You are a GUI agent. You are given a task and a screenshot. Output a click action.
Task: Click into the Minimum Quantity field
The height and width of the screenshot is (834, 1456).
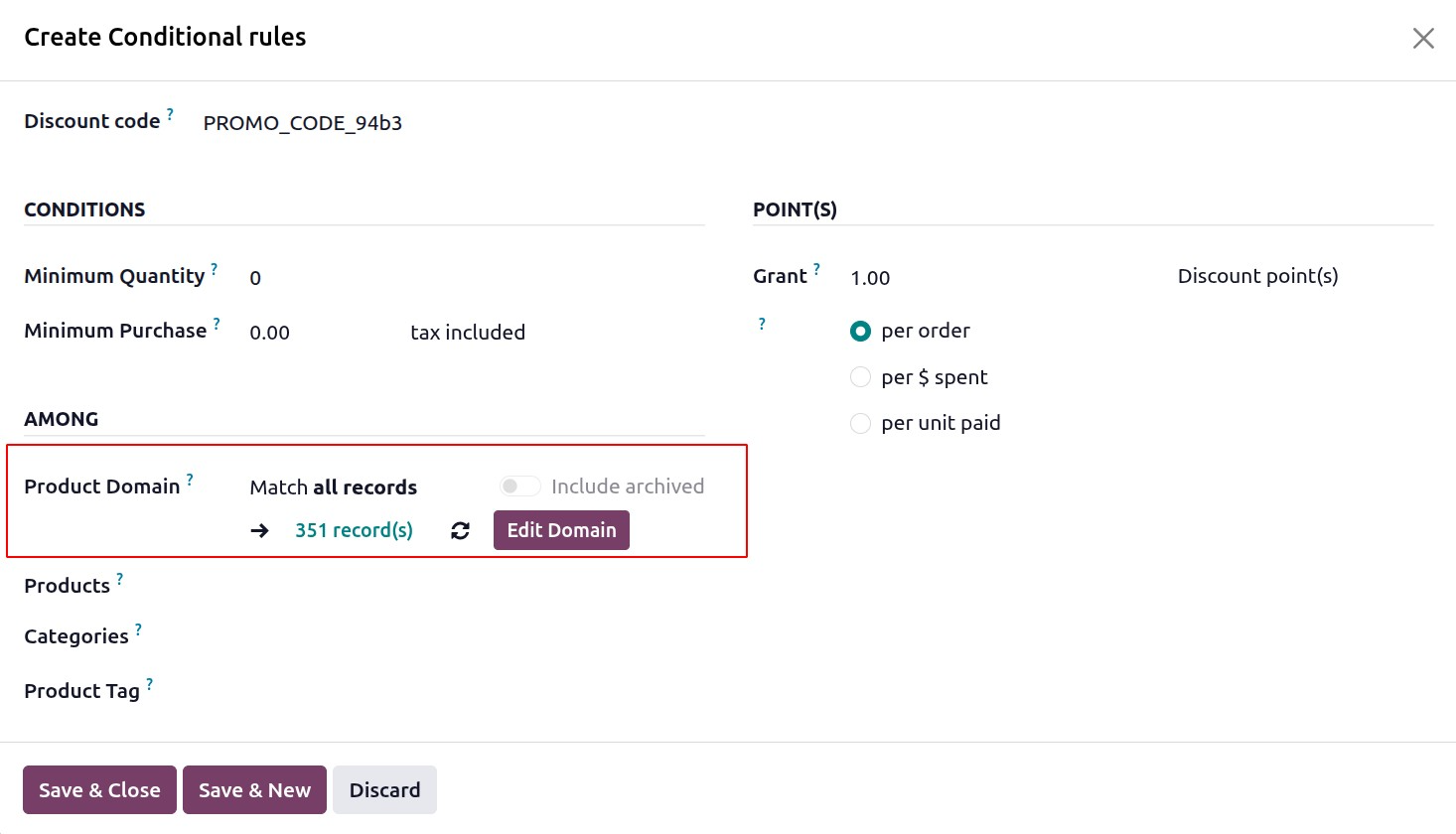[x=318, y=278]
